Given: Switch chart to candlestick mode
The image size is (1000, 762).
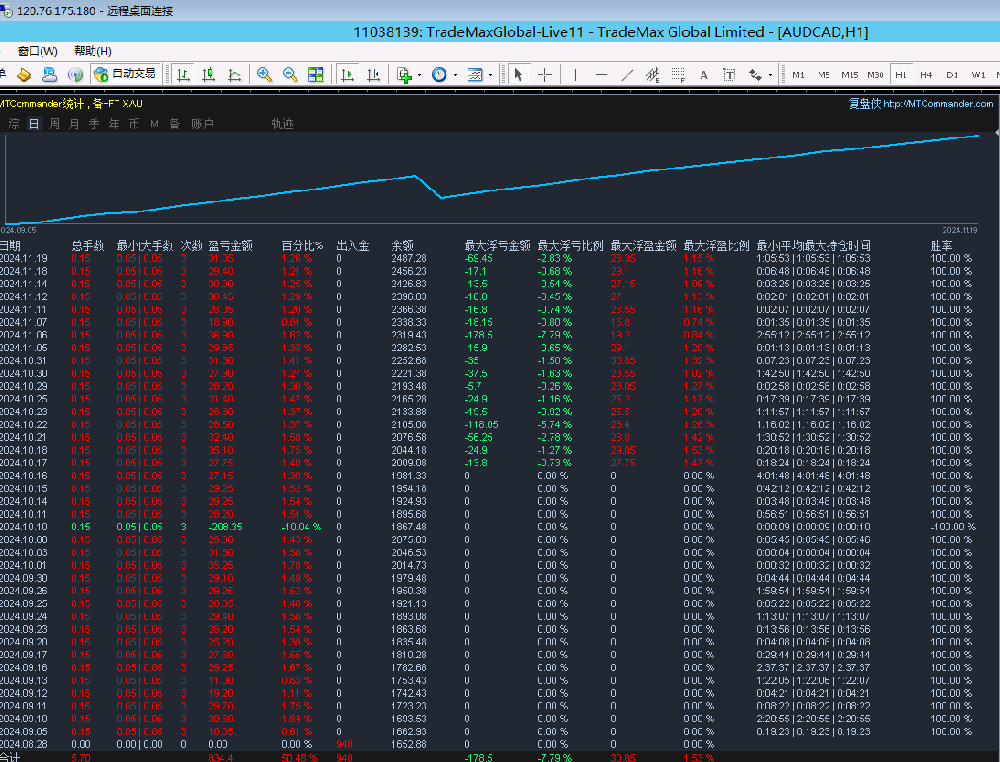Looking at the screenshot, I should [x=209, y=75].
